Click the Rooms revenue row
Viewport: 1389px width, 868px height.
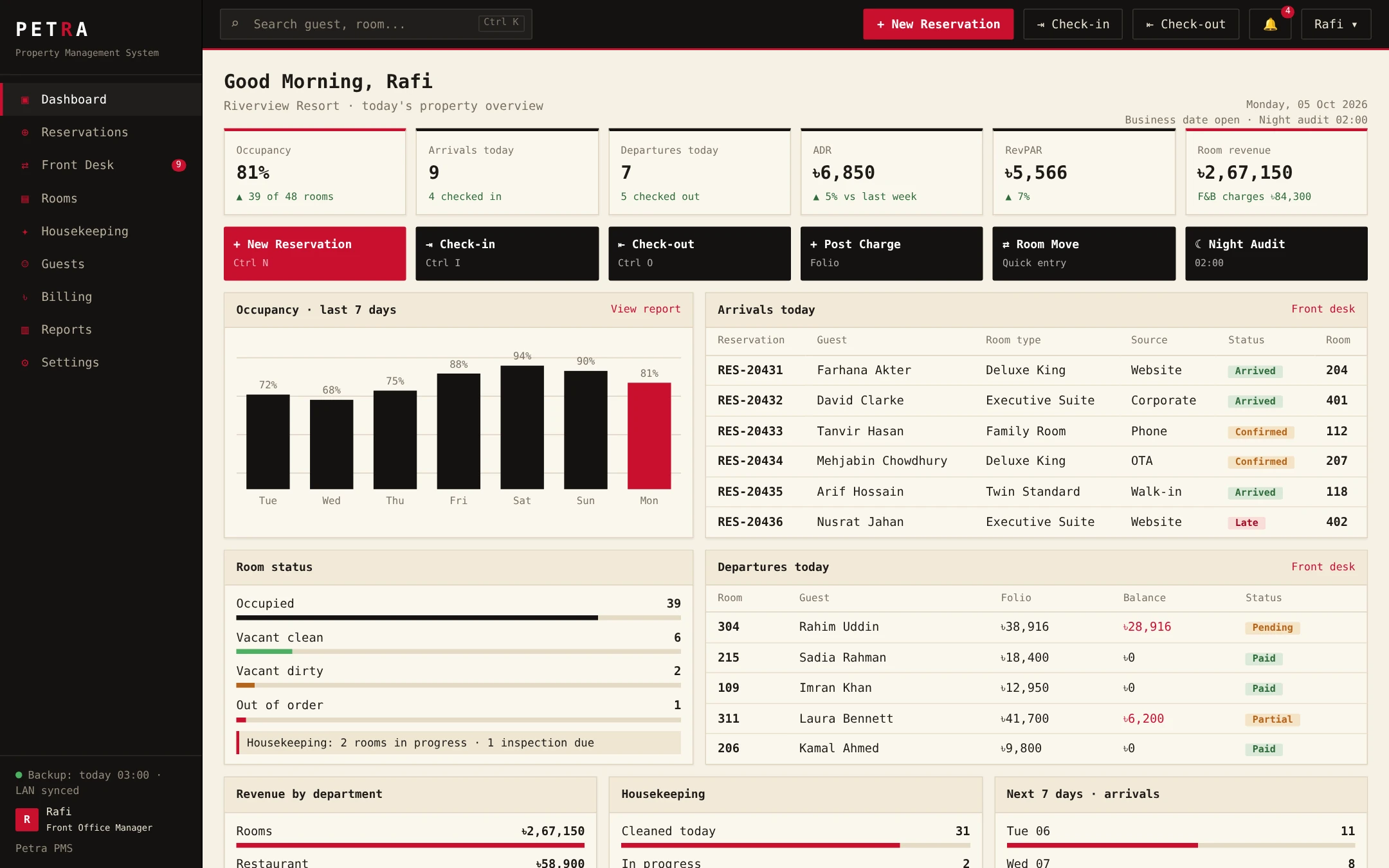[x=410, y=835]
